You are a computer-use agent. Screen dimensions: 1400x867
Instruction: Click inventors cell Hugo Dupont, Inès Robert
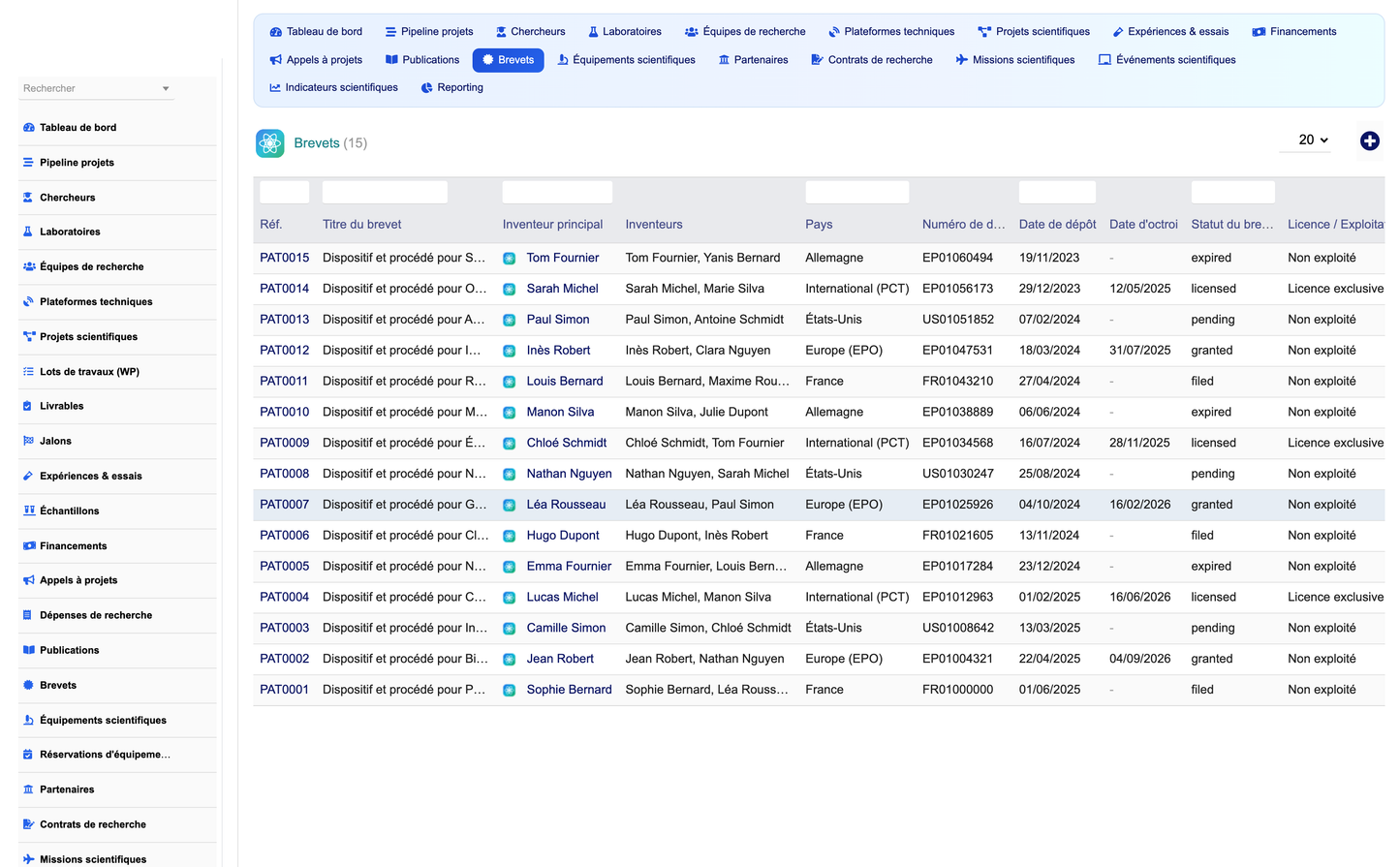[x=697, y=536]
